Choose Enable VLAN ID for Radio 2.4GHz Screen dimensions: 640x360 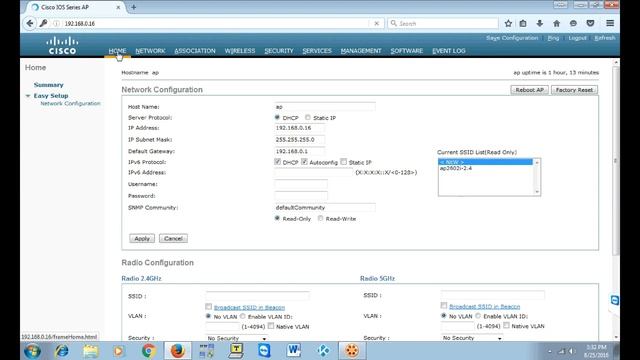[243, 316]
